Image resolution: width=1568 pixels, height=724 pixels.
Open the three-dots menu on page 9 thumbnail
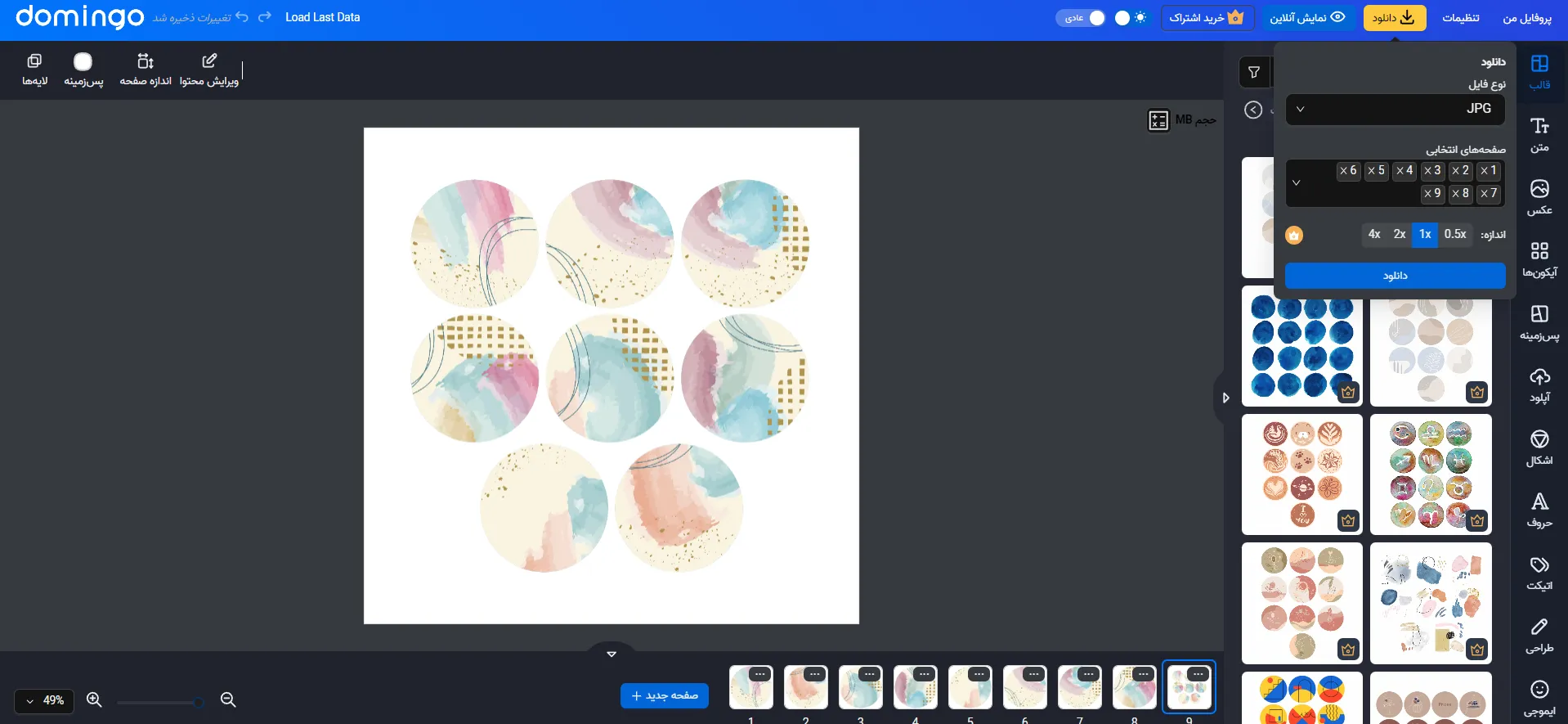tap(1198, 674)
